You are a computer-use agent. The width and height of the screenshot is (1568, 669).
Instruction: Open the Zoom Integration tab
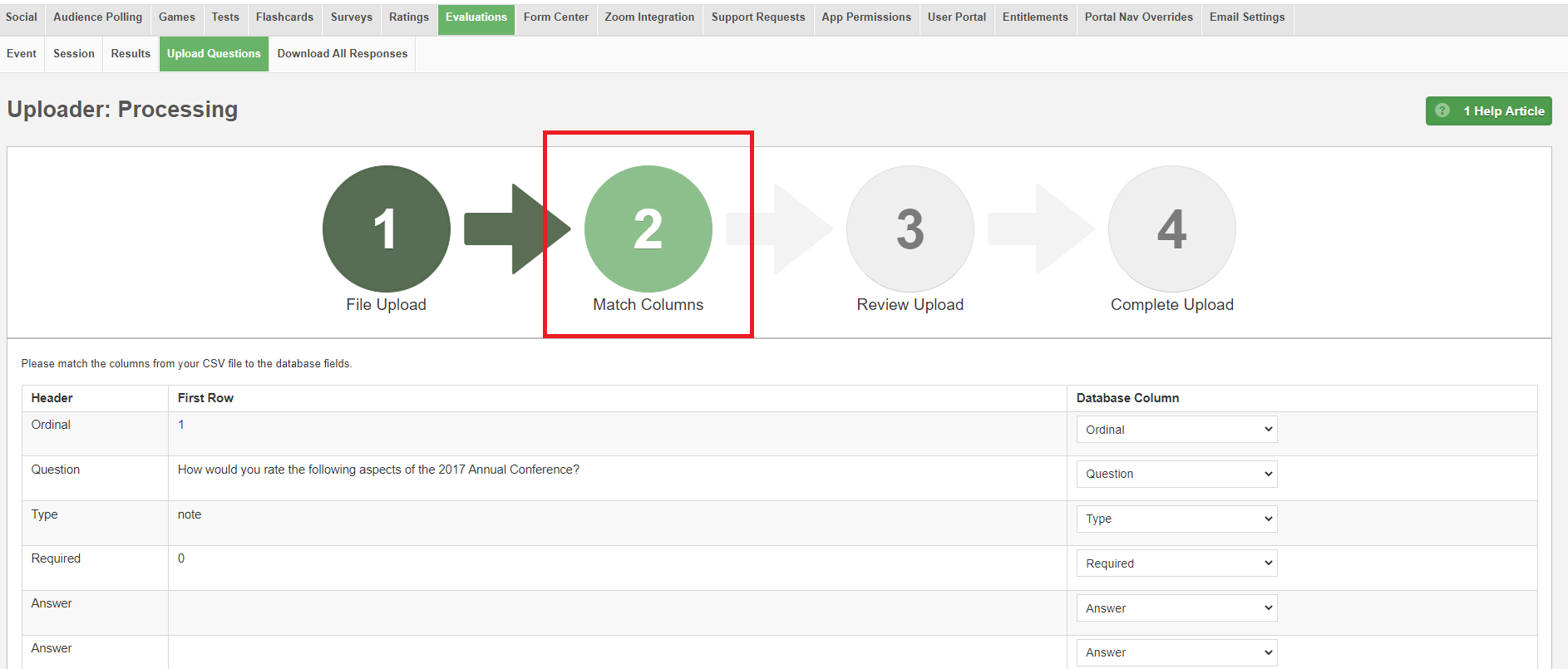(x=649, y=17)
